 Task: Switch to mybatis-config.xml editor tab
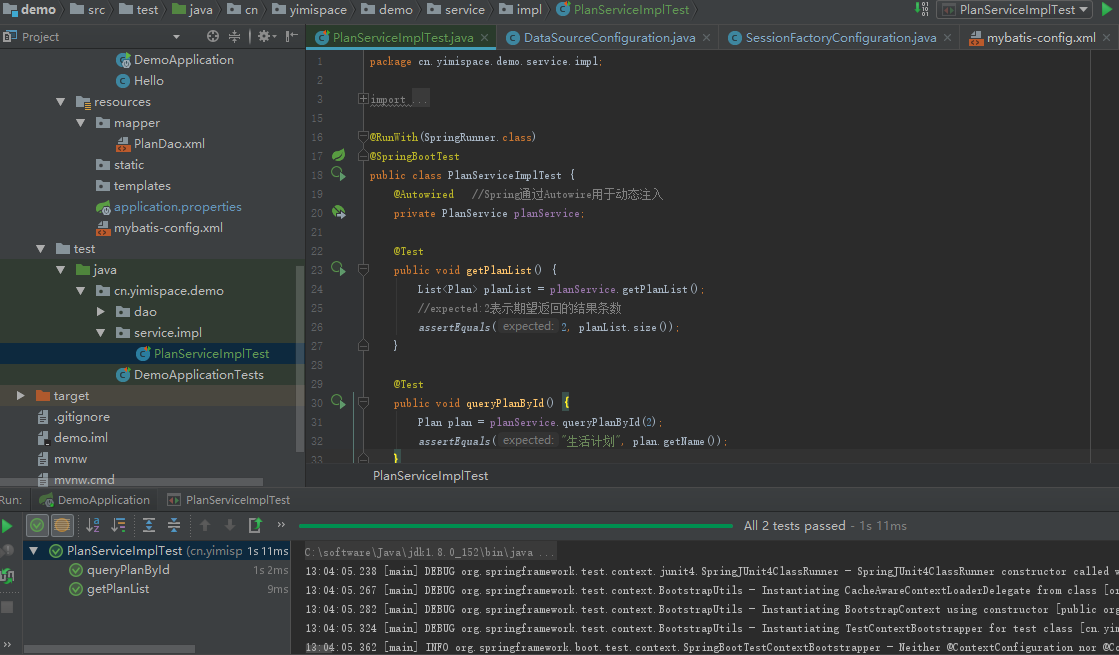click(1040, 37)
